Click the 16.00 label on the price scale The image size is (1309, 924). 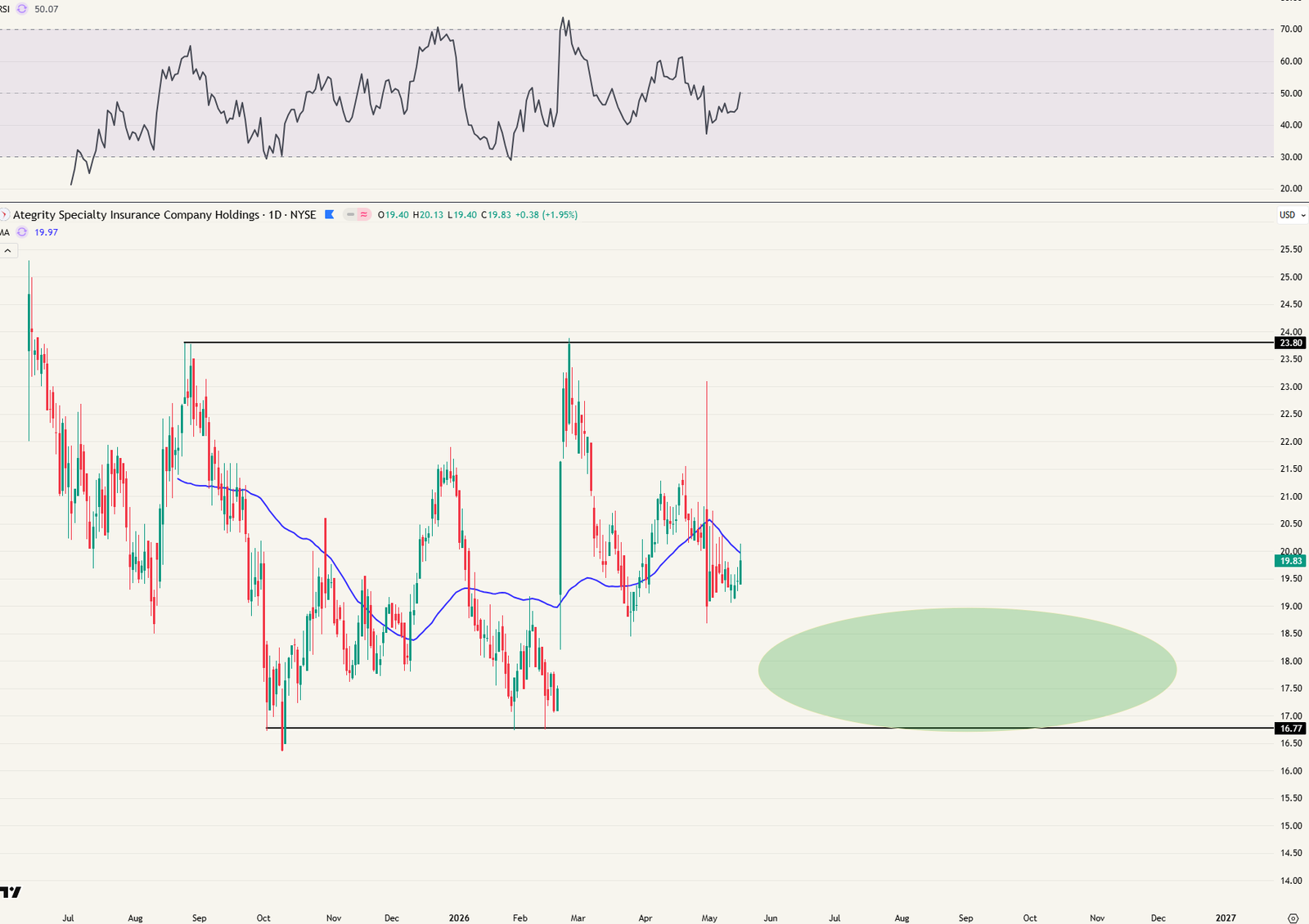pos(1291,771)
